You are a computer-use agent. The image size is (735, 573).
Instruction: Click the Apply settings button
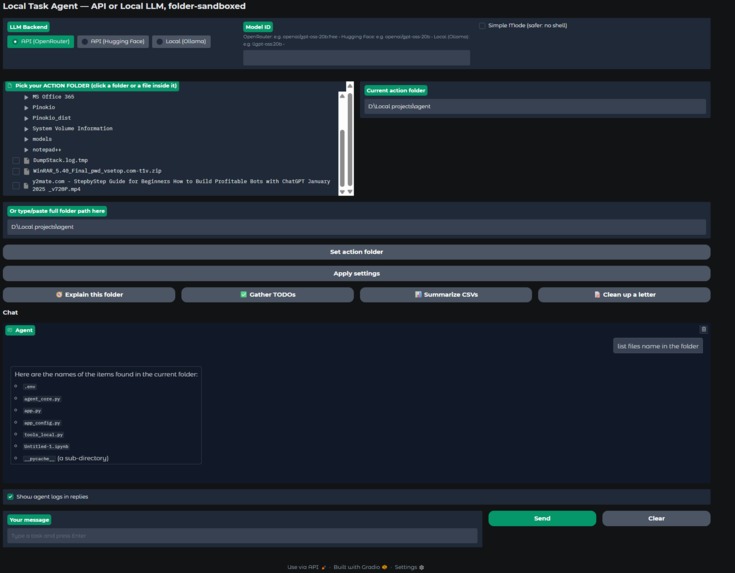[356, 273]
